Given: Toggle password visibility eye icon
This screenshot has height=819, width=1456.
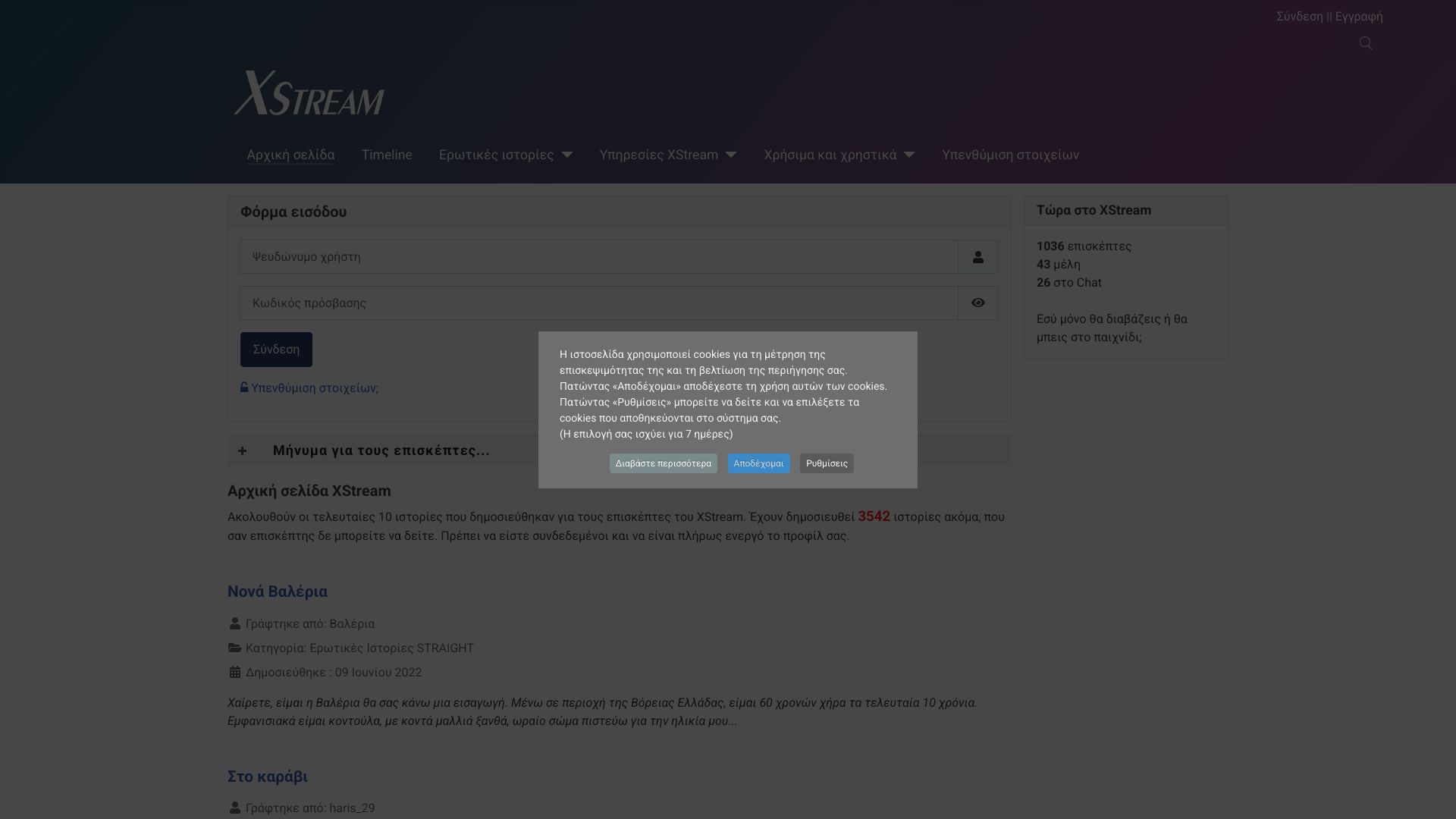Looking at the screenshot, I should pyautogui.click(x=977, y=303).
